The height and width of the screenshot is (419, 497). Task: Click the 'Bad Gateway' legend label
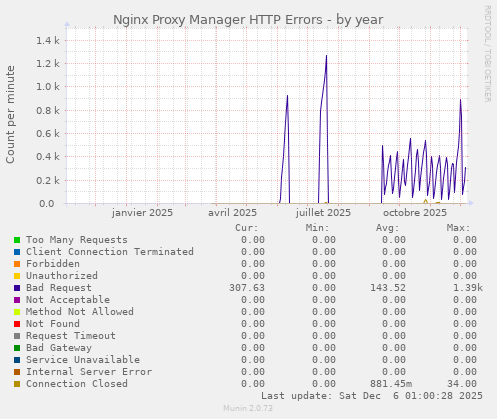click(59, 348)
